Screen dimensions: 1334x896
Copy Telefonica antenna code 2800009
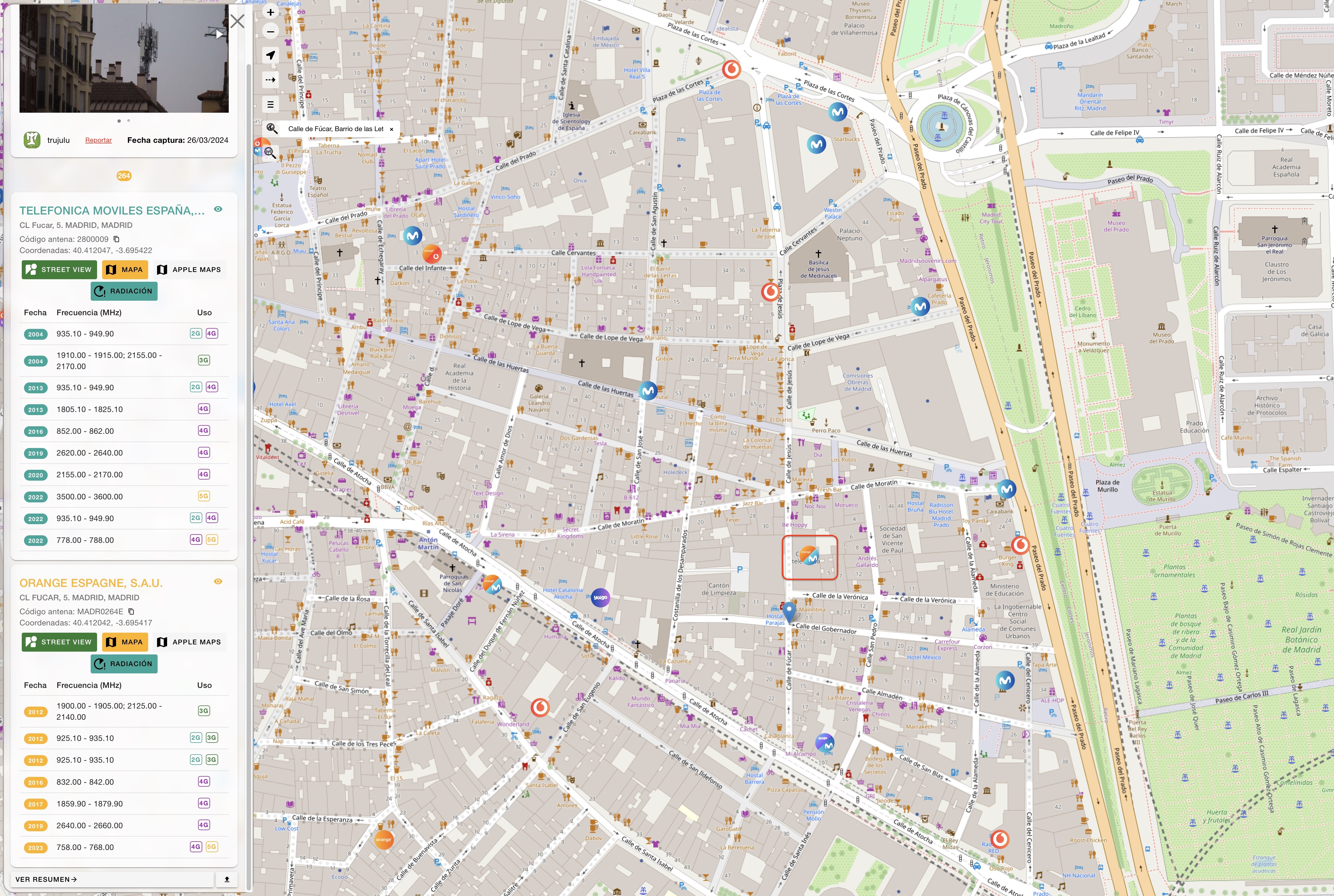point(117,239)
